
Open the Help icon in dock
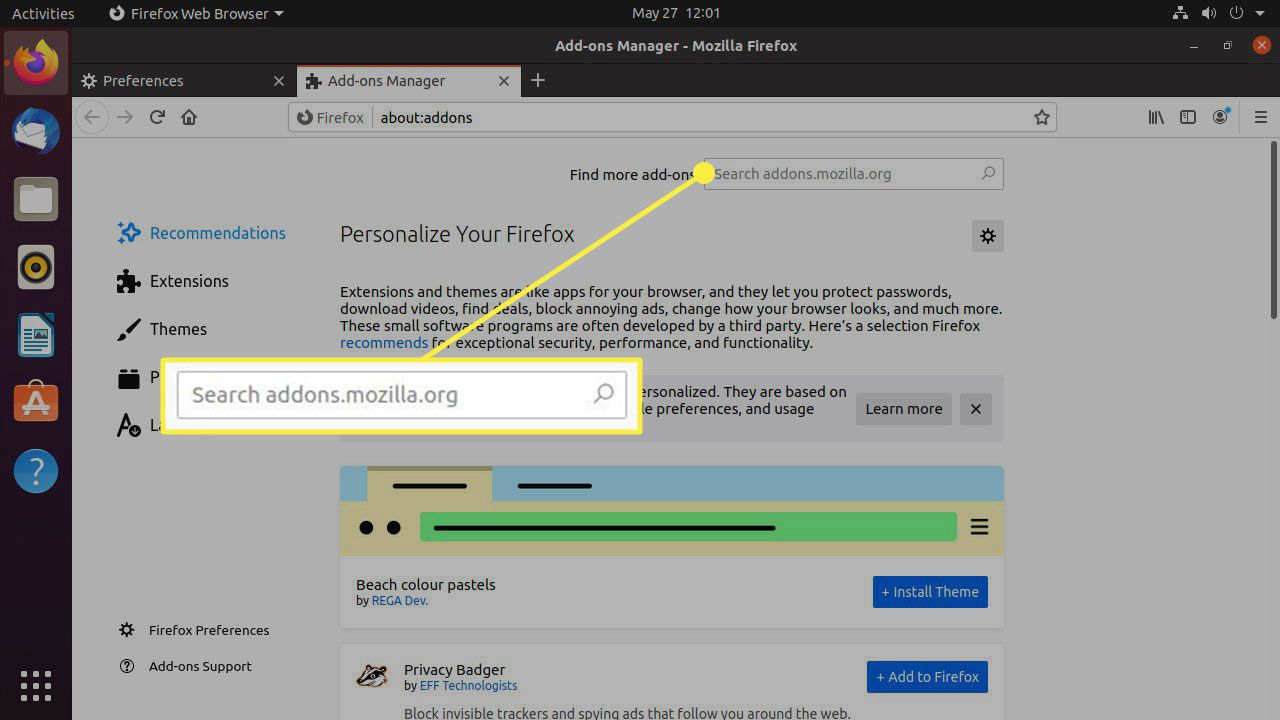36,470
